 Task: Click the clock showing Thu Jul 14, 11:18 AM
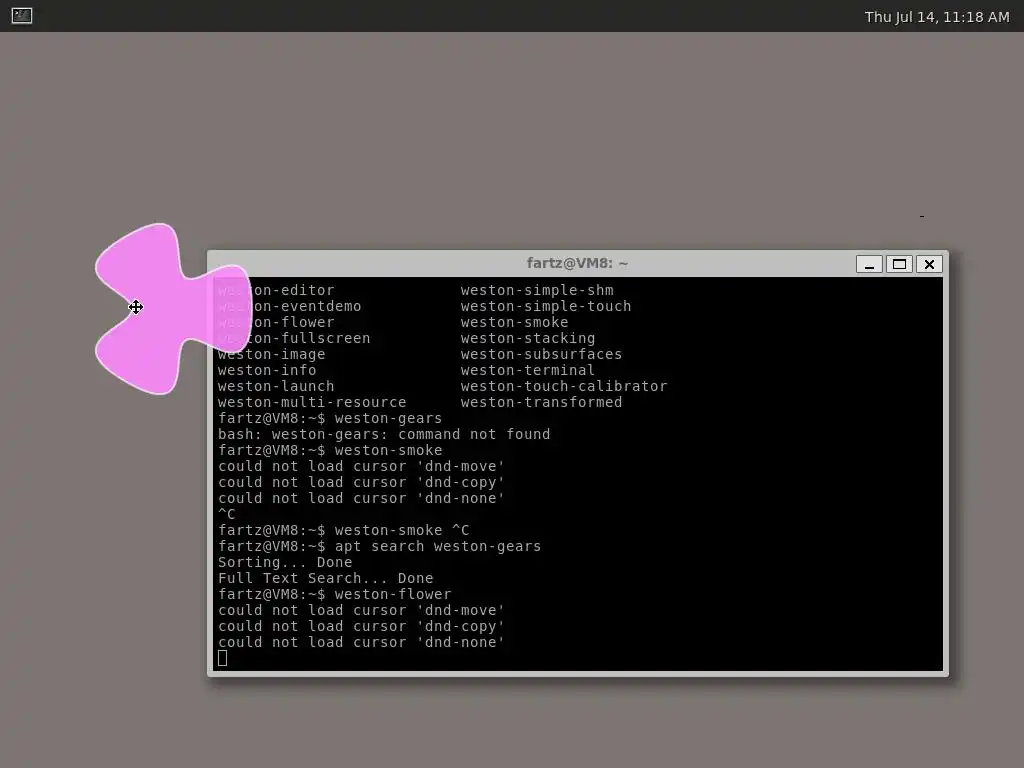pos(936,17)
